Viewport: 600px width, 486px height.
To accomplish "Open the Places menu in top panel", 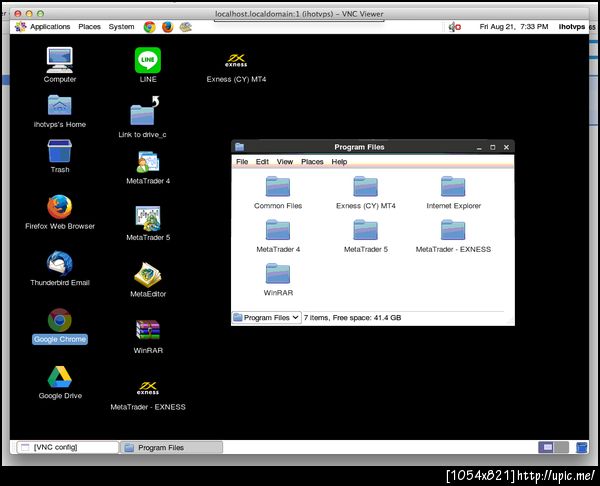I will [x=90, y=27].
